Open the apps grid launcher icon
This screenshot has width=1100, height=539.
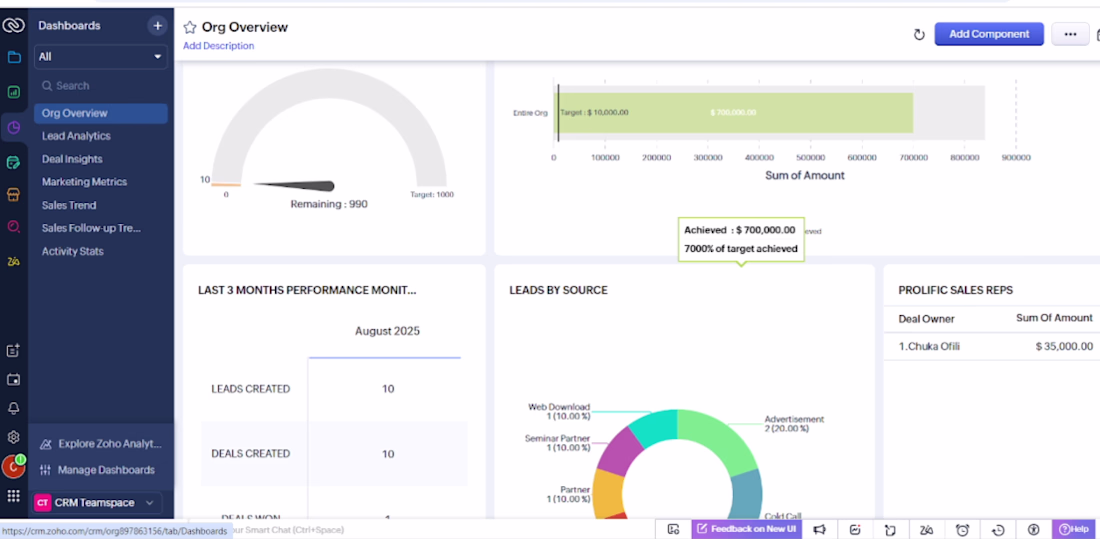point(13,496)
